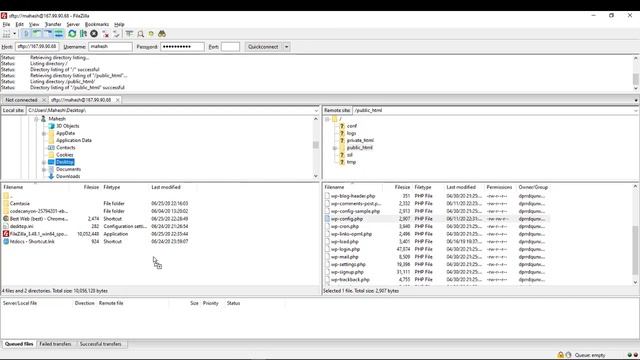
Task: Expand the AppData folder node
Action: [x=44, y=133]
